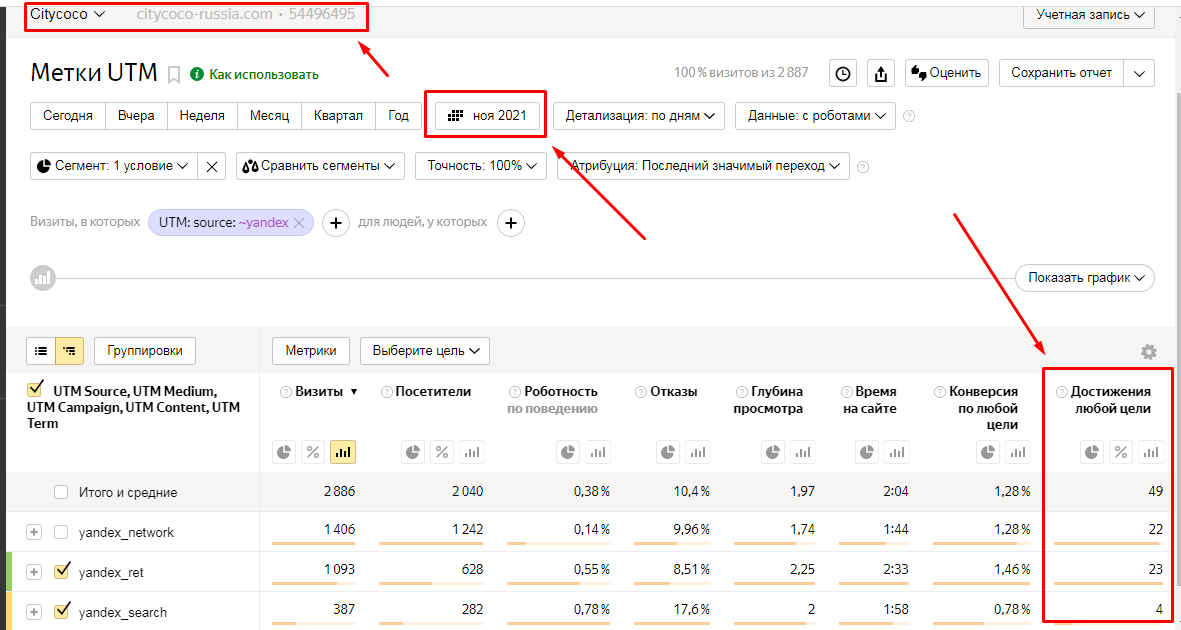
Task: Expand the yandex_network row
Action: (34, 532)
